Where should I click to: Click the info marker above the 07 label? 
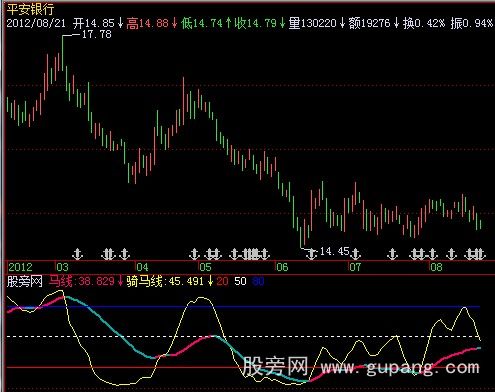356,254
